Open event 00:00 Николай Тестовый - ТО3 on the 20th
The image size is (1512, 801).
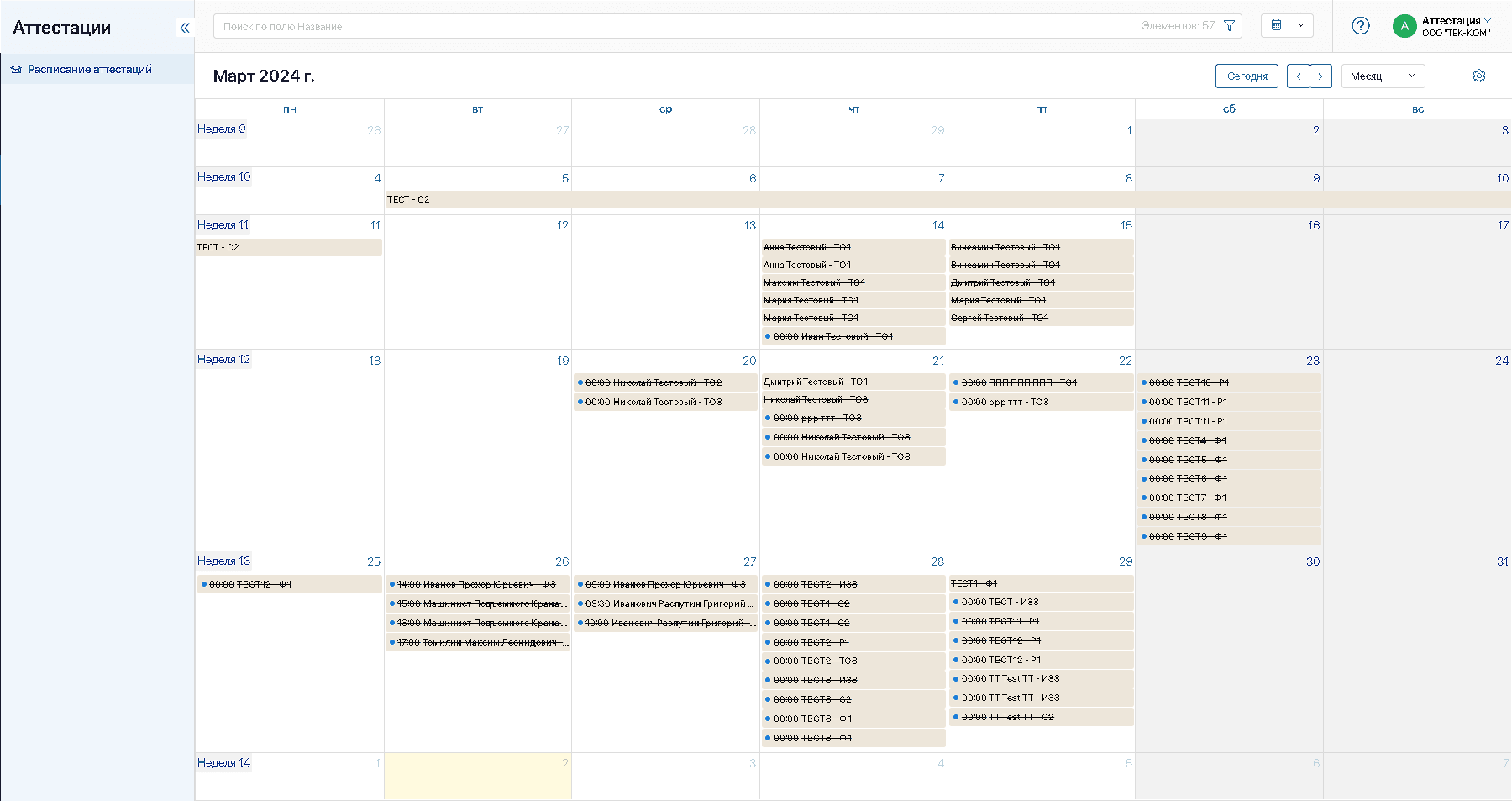click(x=654, y=403)
